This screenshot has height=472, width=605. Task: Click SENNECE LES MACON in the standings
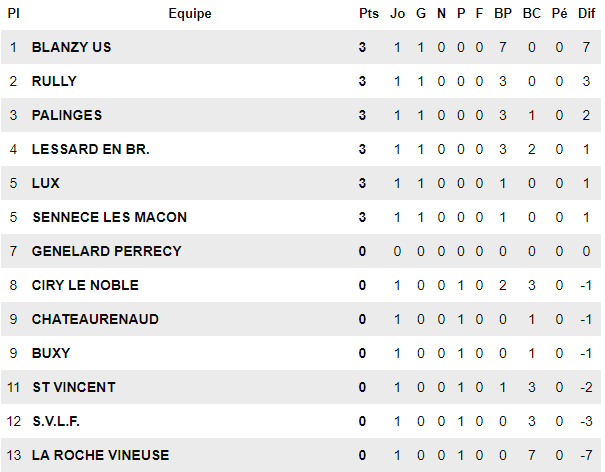tap(109, 217)
